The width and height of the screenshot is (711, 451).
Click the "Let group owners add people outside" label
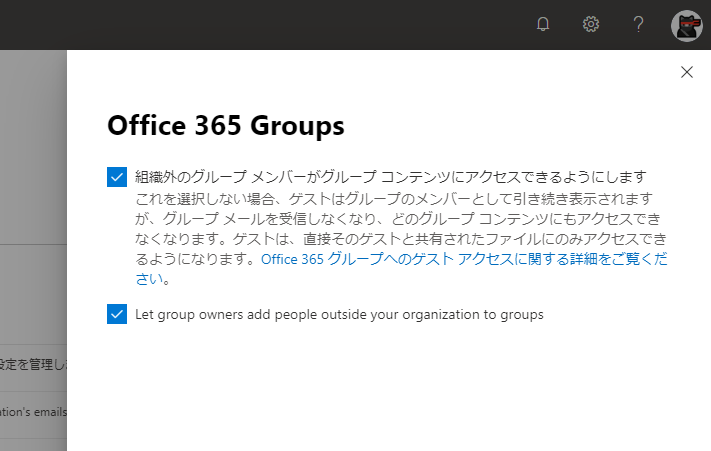(x=339, y=314)
